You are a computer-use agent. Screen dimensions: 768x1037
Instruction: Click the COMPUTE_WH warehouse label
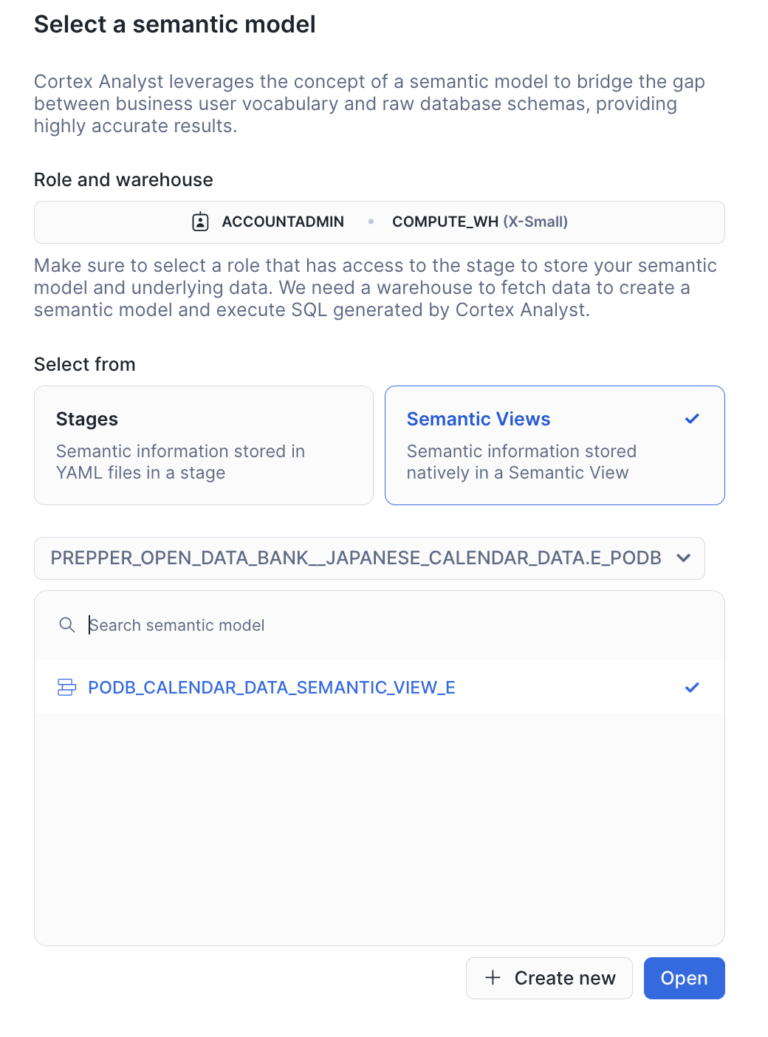tap(448, 222)
